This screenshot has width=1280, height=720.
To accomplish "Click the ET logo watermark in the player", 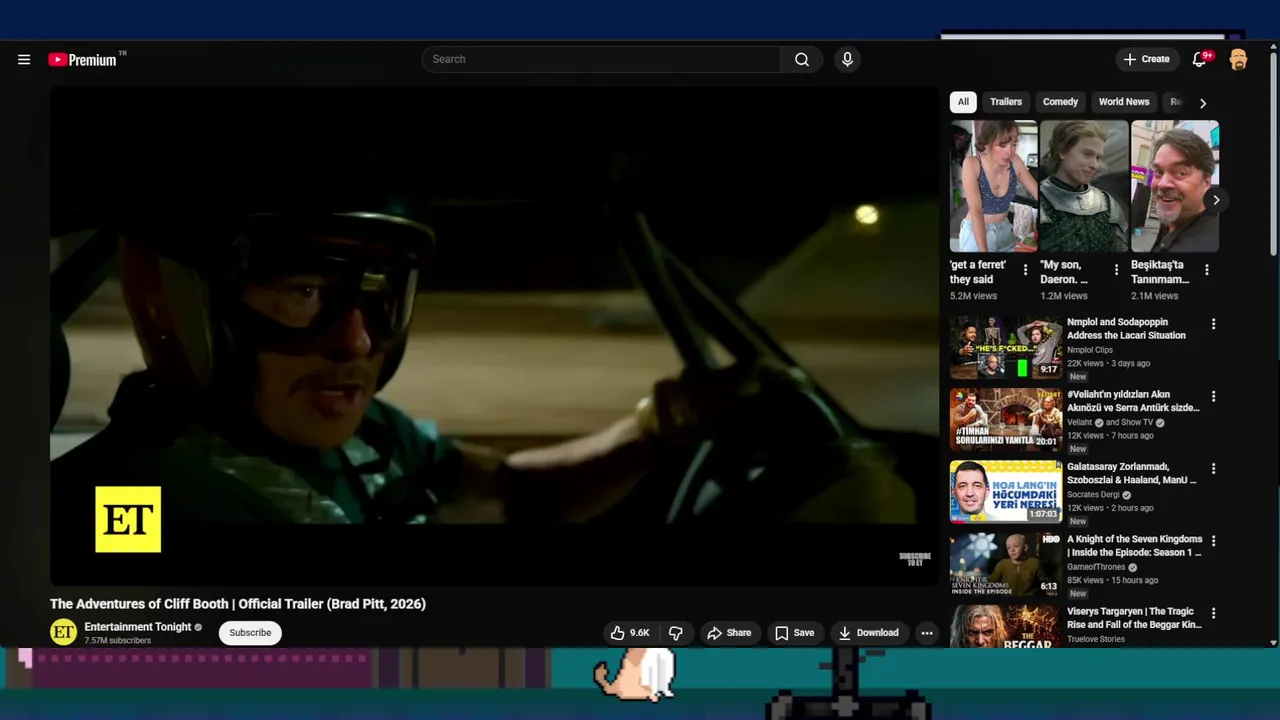I will [x=128, y=519].
